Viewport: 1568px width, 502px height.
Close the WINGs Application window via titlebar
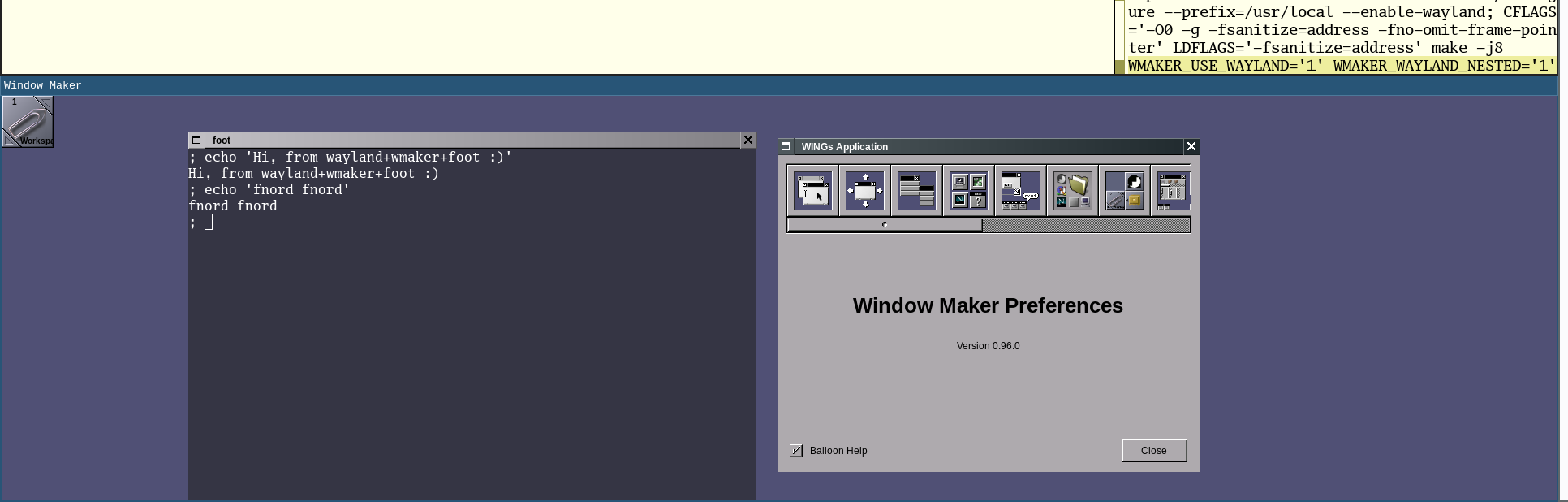[1191, 146]
